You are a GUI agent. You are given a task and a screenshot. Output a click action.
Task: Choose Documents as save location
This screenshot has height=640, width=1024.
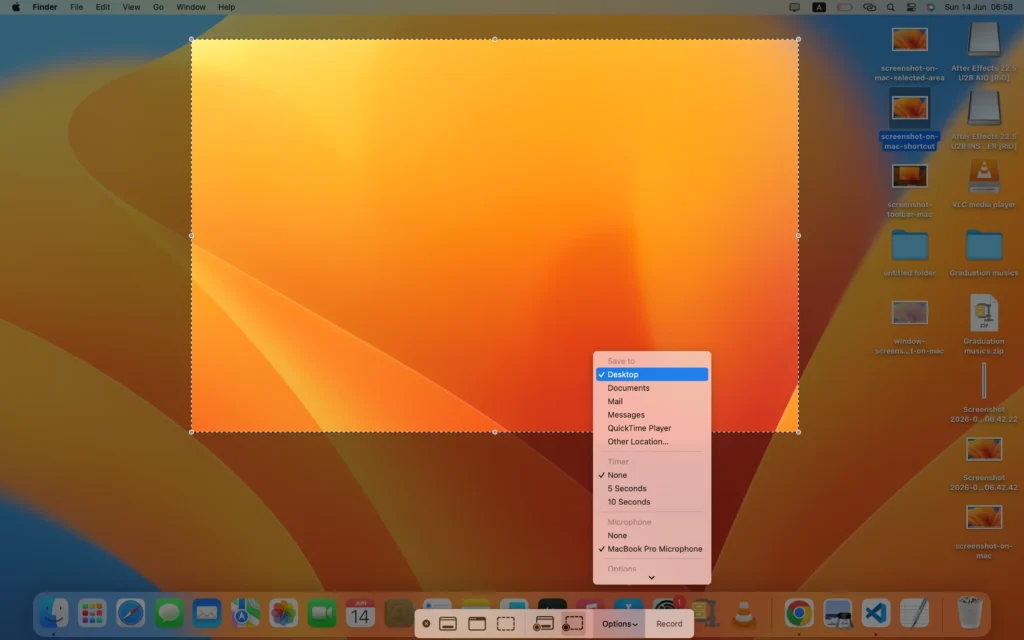(652, 388)
